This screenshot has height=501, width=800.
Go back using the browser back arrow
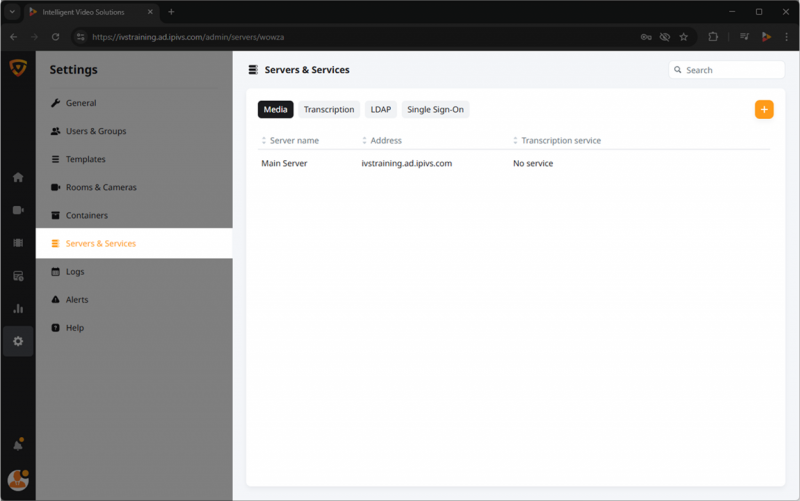pos(14,37)
